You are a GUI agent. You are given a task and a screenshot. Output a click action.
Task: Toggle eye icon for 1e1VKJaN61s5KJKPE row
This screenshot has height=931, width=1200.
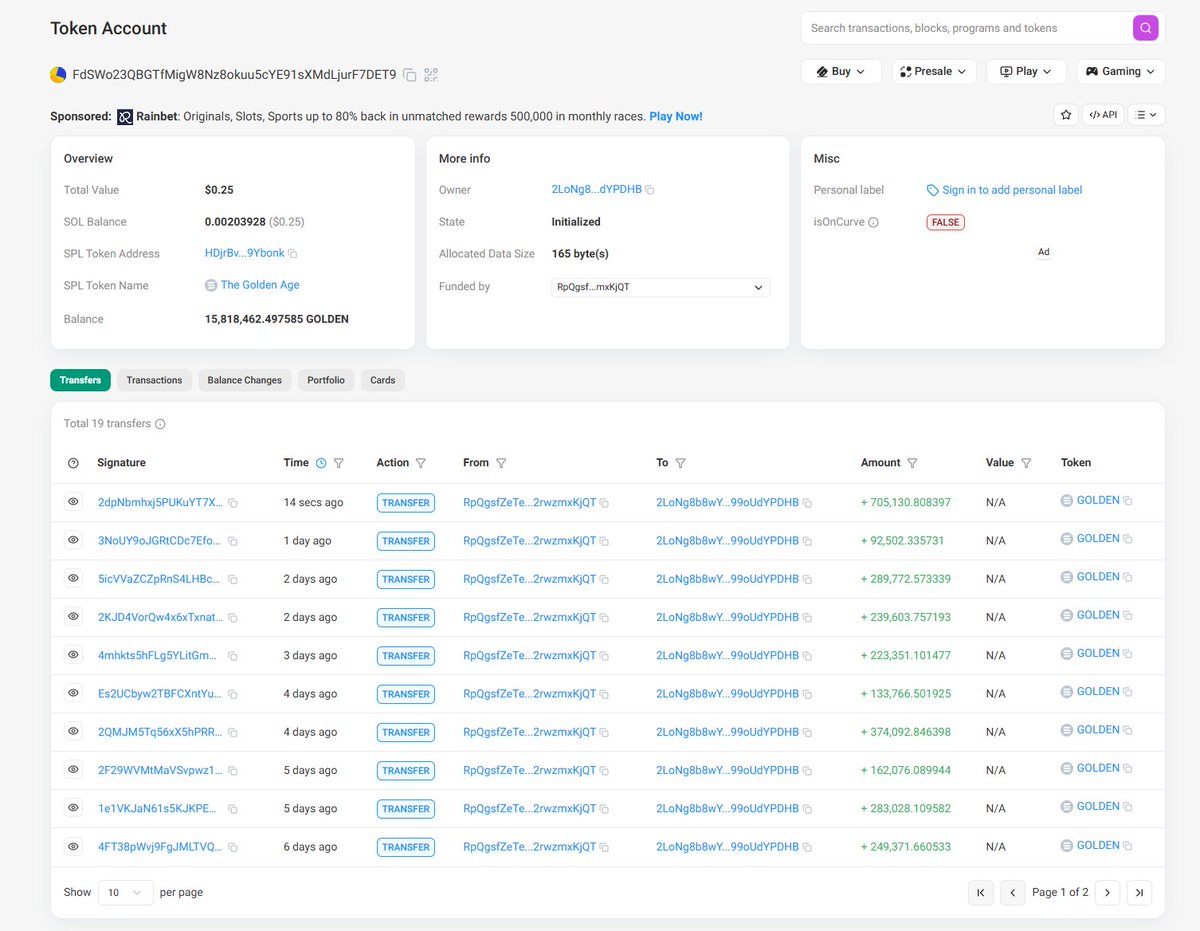73,807
